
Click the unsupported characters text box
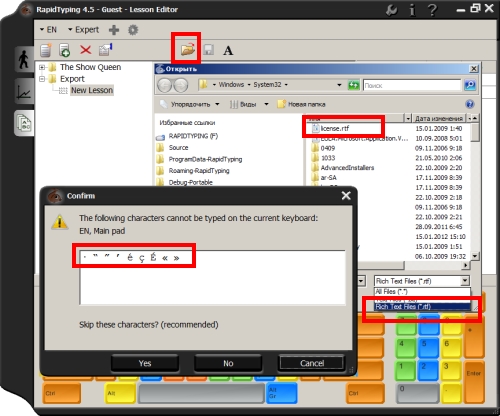pos(212,277)
